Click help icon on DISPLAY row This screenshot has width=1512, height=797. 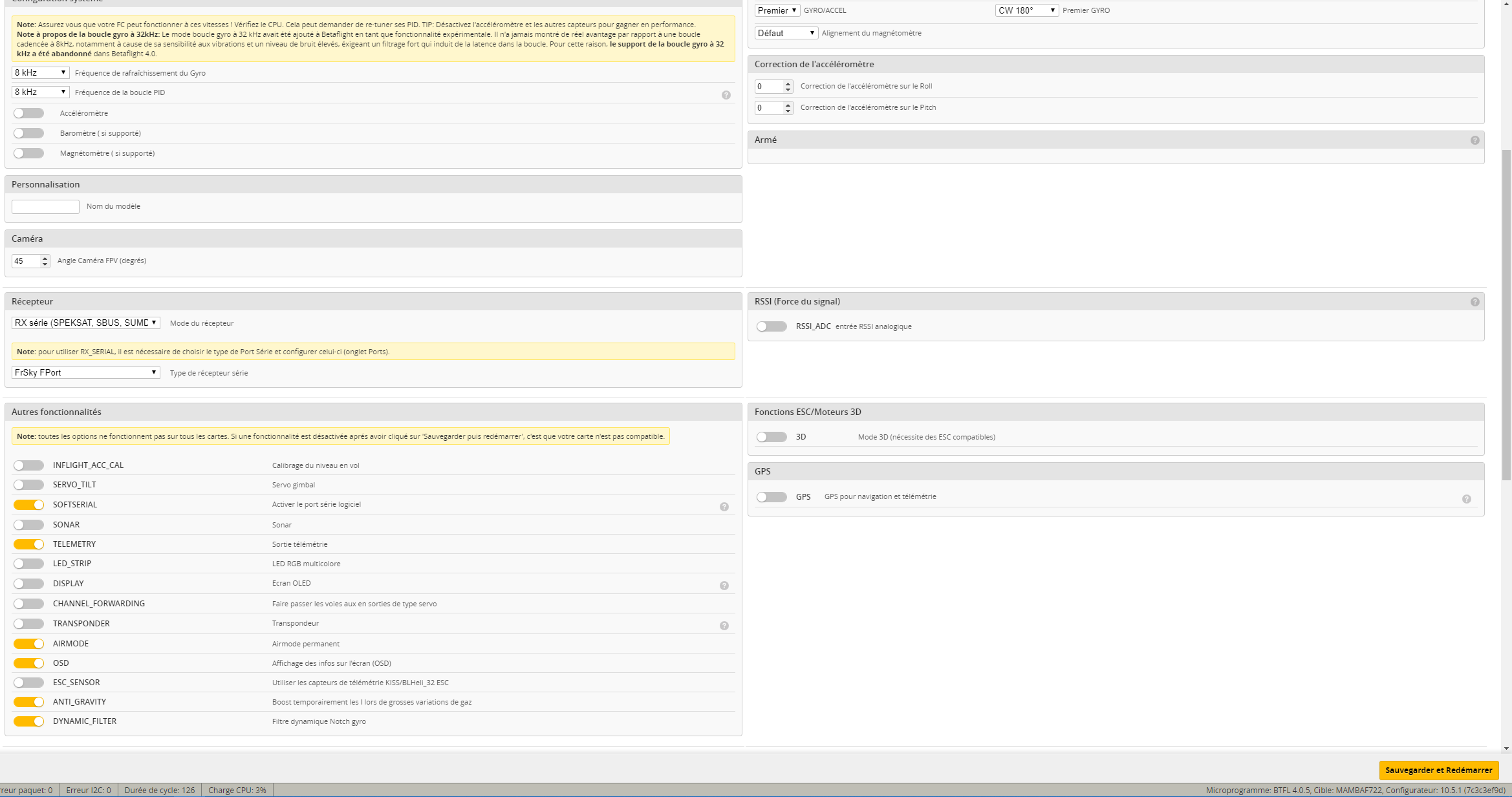click(x=724, y=586)
